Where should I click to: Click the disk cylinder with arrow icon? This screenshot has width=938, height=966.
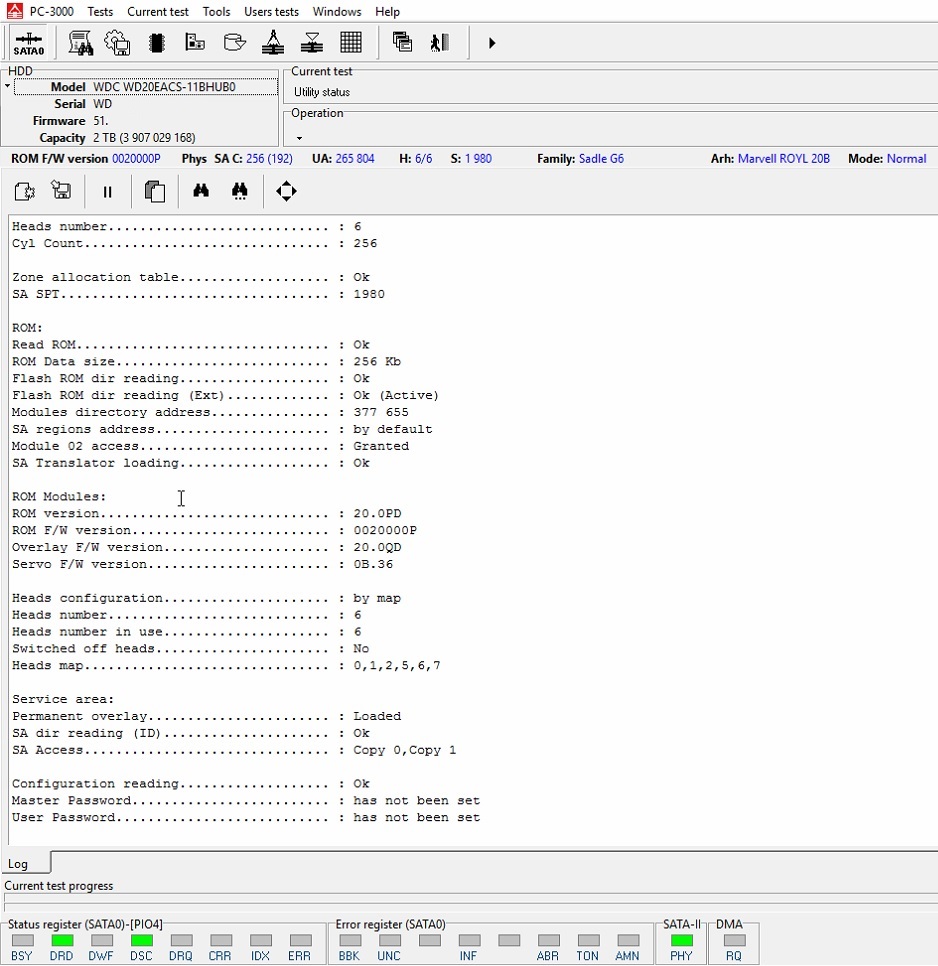click(x=235, y=43)
